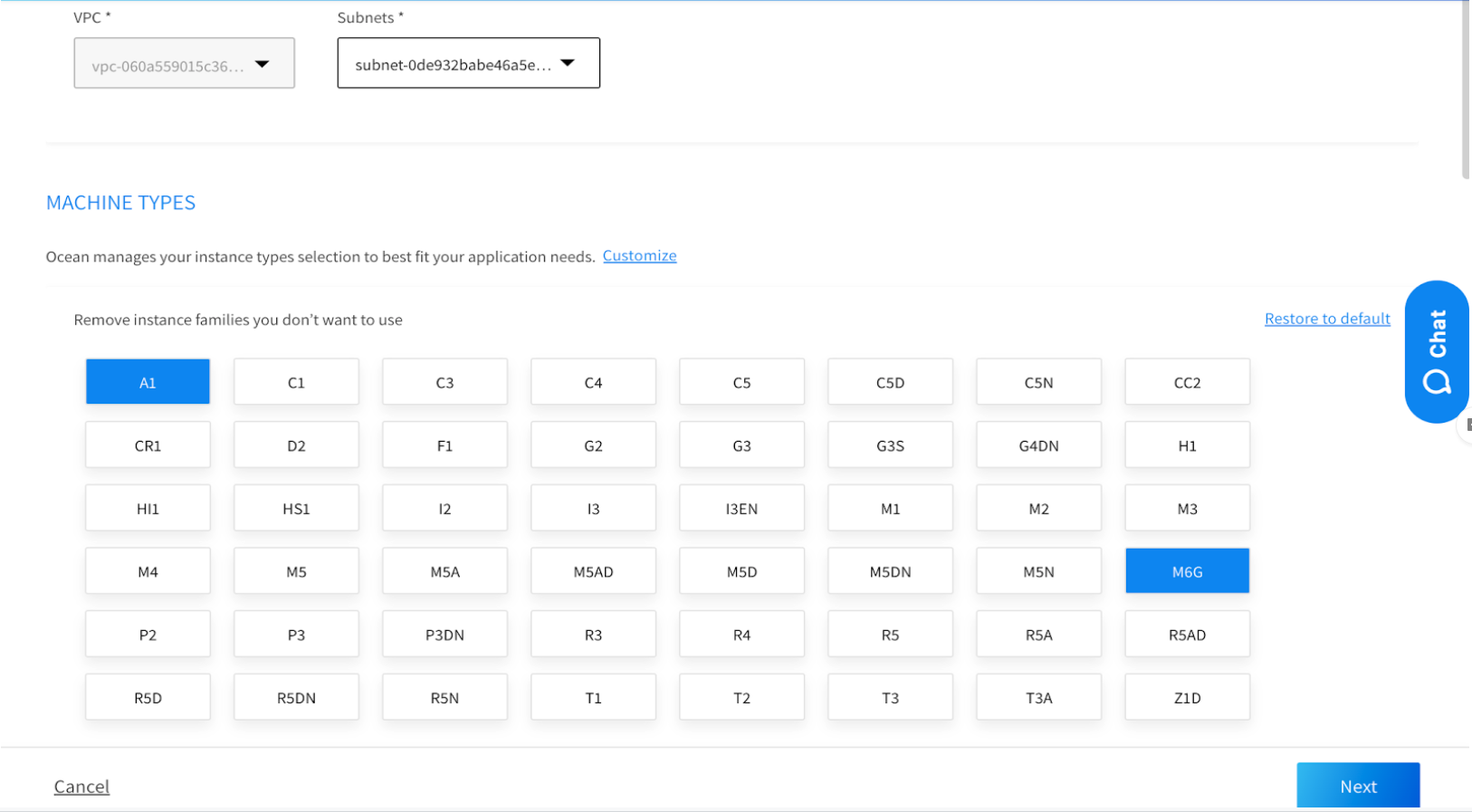This screenshot has height=812, width=1472.
Task: Open the Subnets dropdown
Action: 468,63
